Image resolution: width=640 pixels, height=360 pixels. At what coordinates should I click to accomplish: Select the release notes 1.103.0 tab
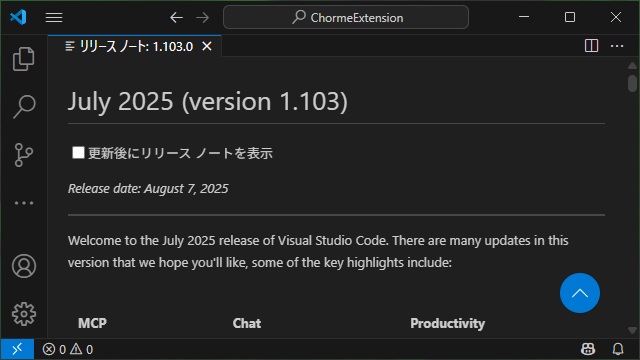(x=135, y=46)
